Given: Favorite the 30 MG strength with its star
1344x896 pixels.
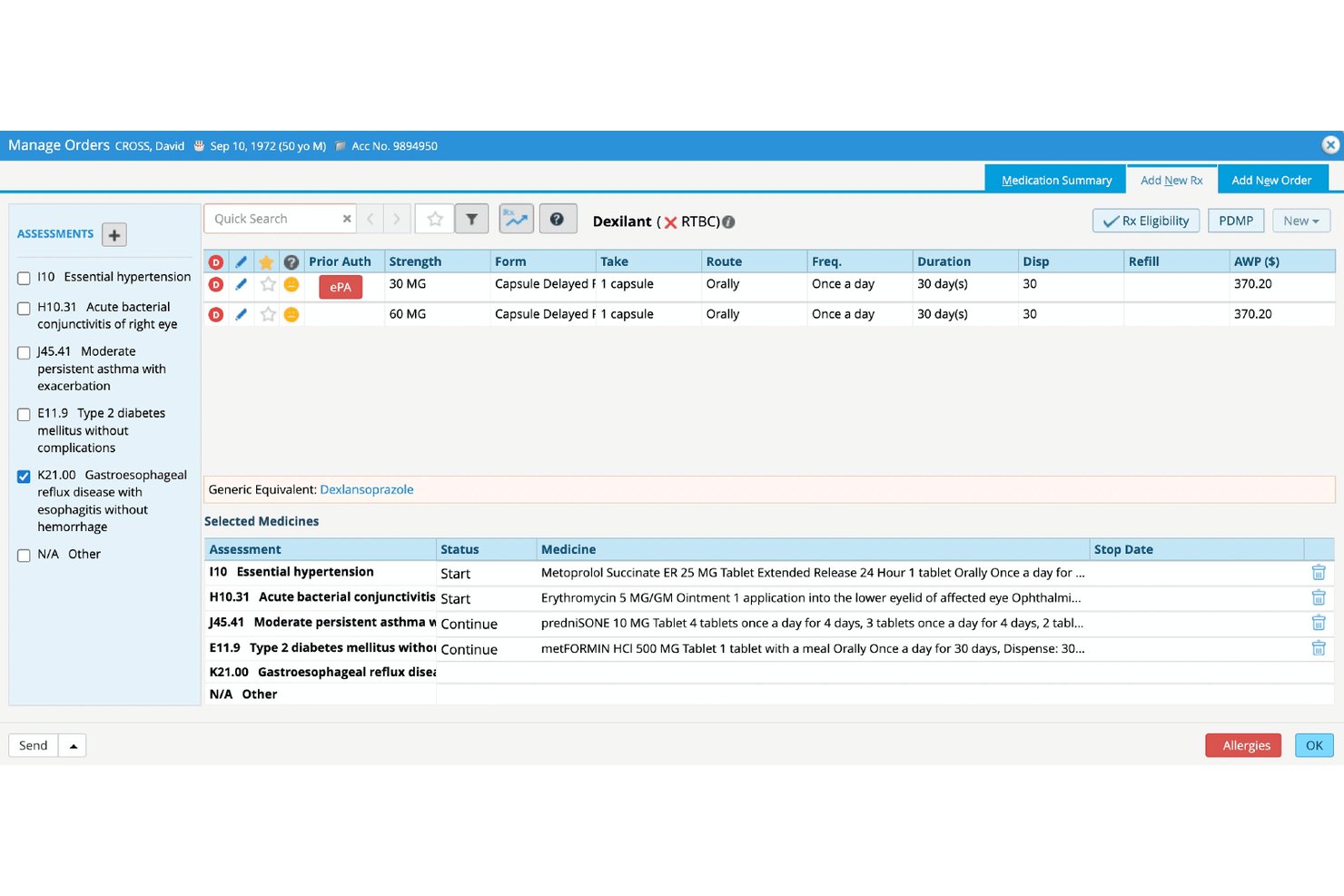Looking at the screenshot, I should 268,284.
